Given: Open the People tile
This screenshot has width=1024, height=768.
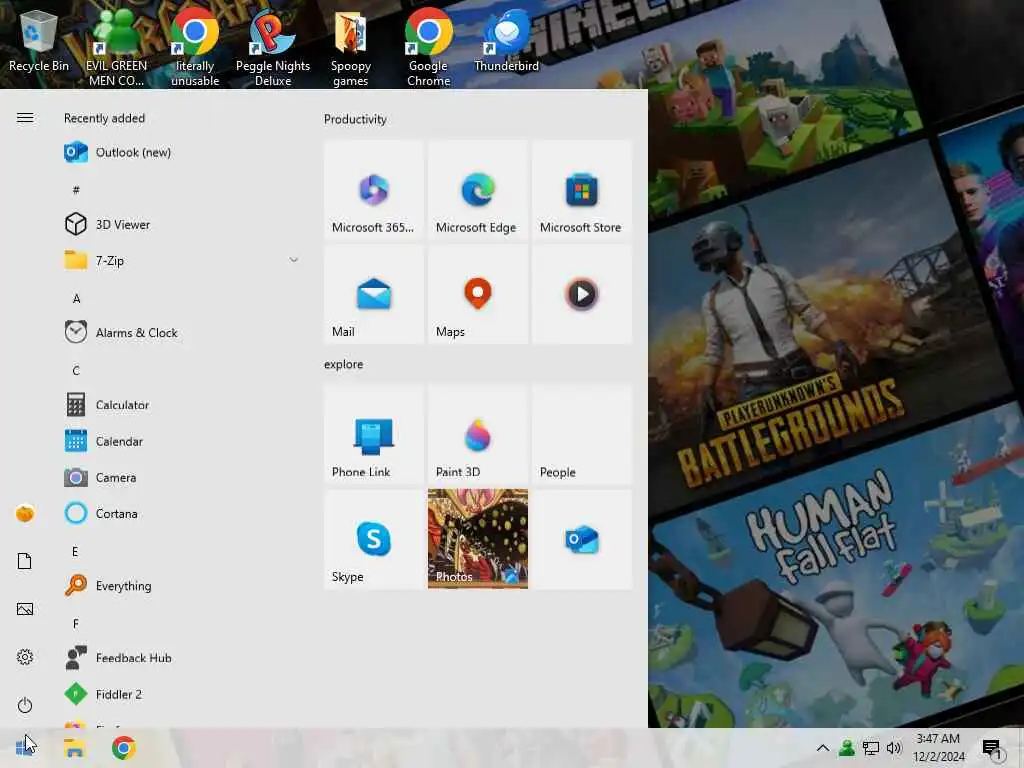Looking at the screenshot, I should (x=582, y=435).
